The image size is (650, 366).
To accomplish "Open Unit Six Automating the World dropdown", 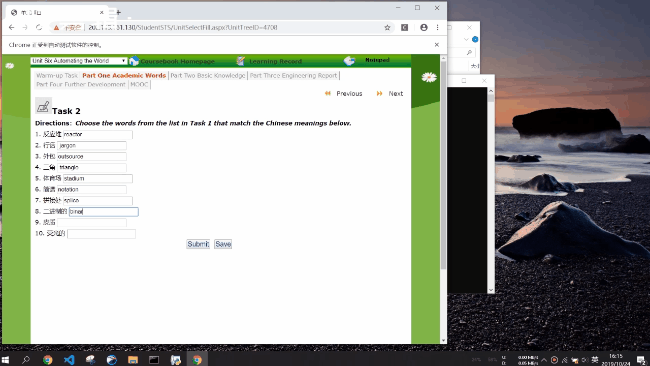I will 79,61.
